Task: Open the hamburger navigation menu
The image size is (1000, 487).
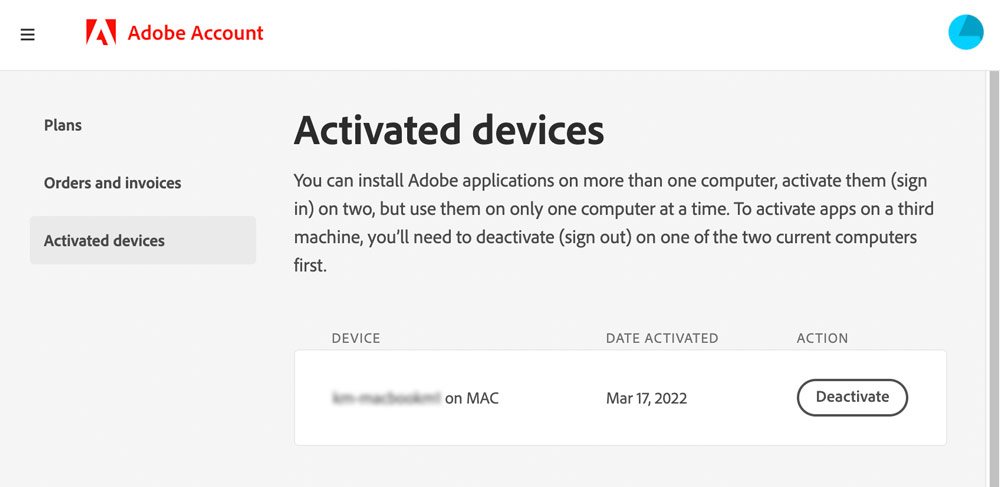Action: pos(27,34)
